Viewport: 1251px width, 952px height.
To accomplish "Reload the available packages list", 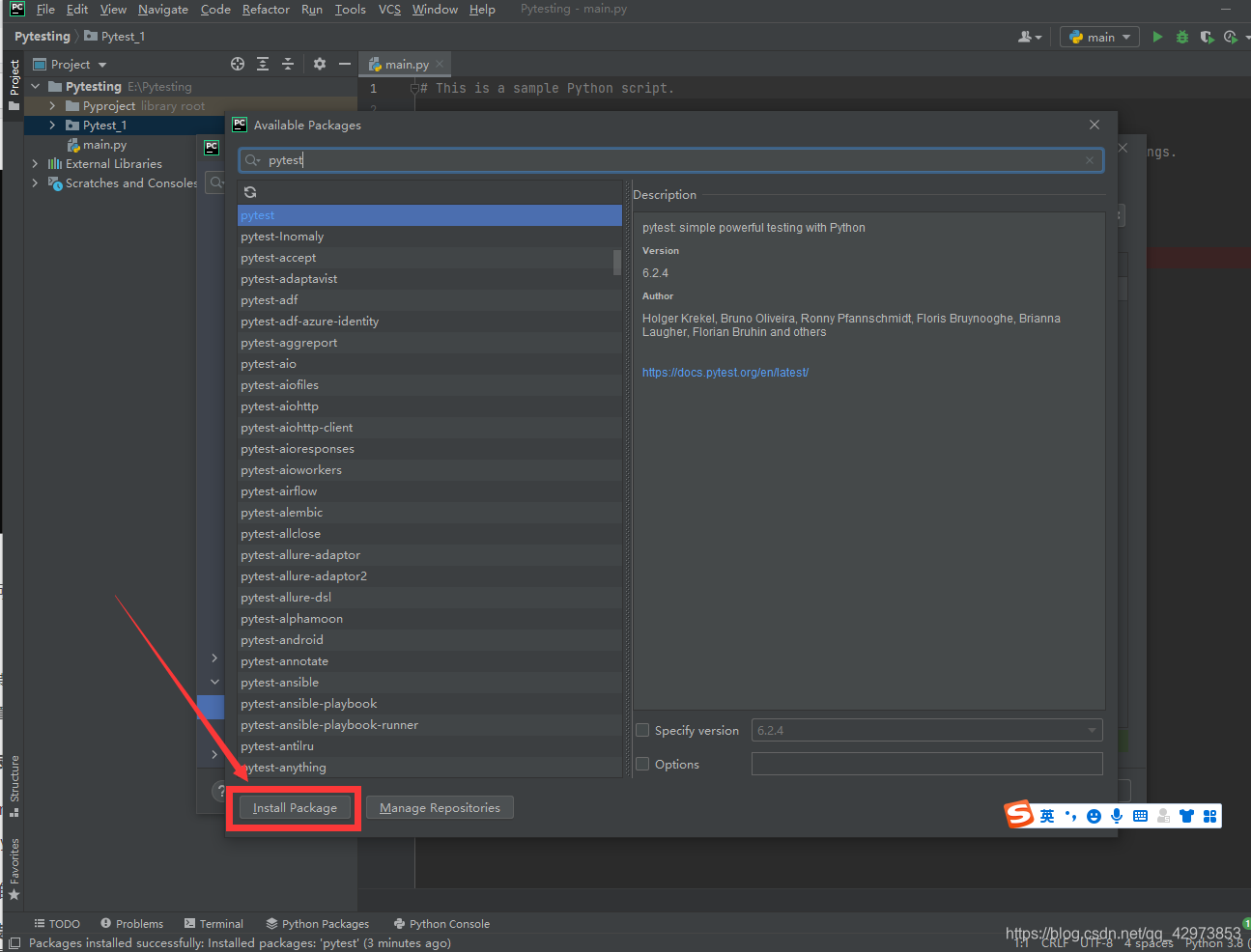I will (250, 192).
